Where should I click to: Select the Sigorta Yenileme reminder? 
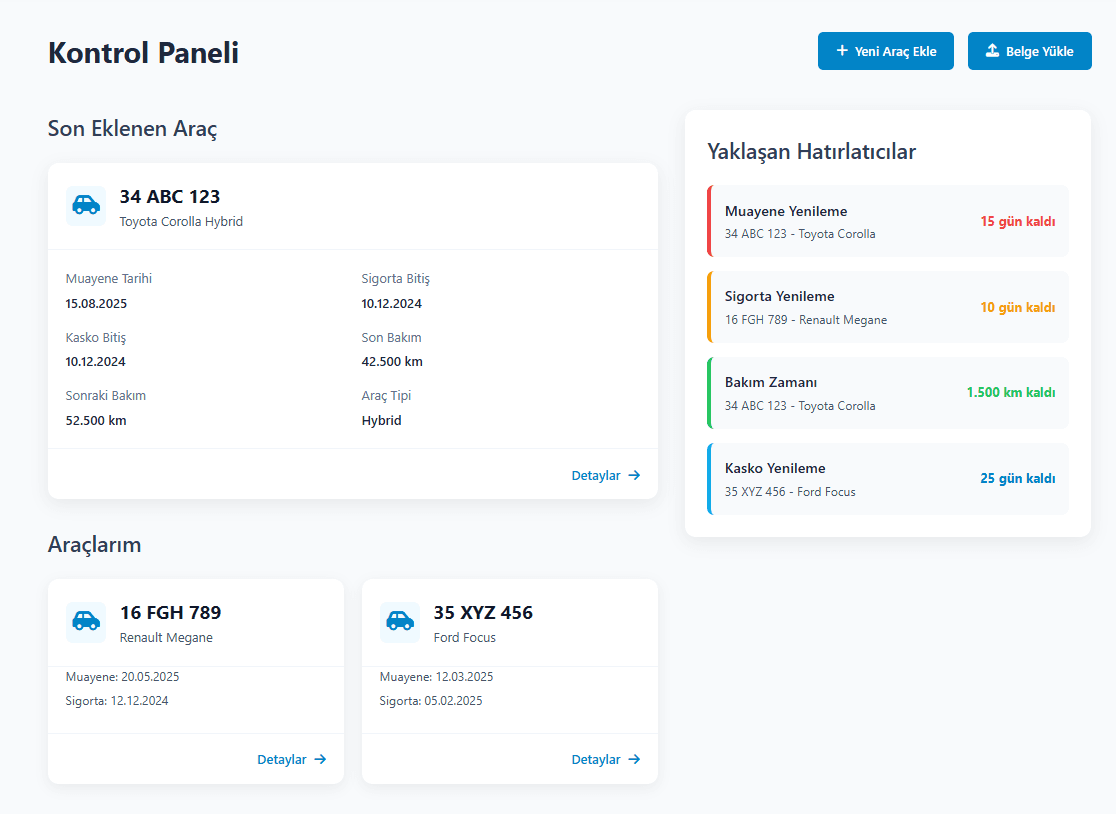tap(887, 306)
